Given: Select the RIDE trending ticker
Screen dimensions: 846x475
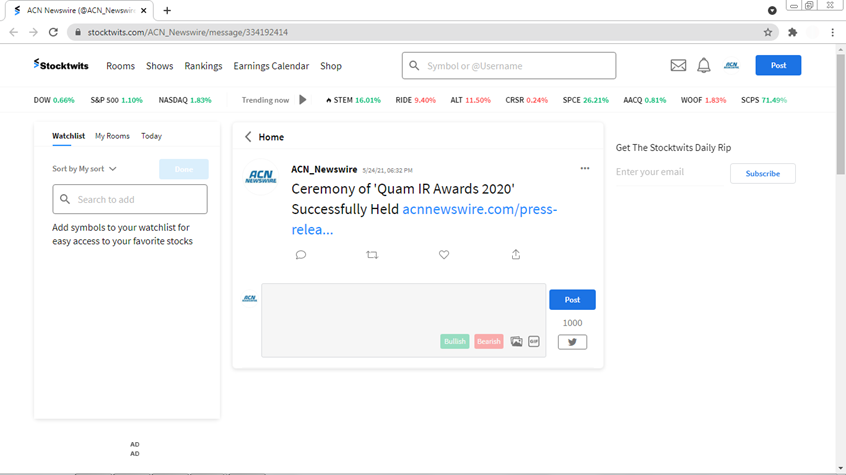Looking at the screenshot, I should 415,100.
